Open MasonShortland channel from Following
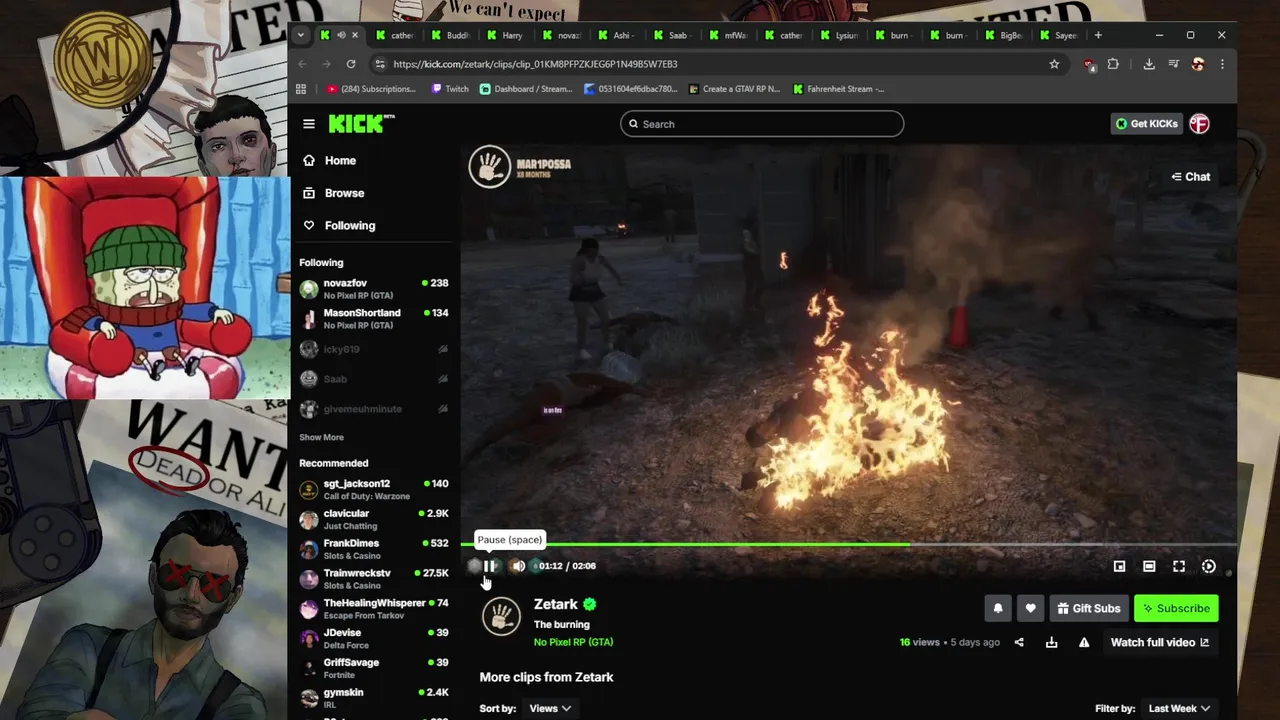Image resolution: width=1280 pixels, height=720 pixels. point(374,319)
